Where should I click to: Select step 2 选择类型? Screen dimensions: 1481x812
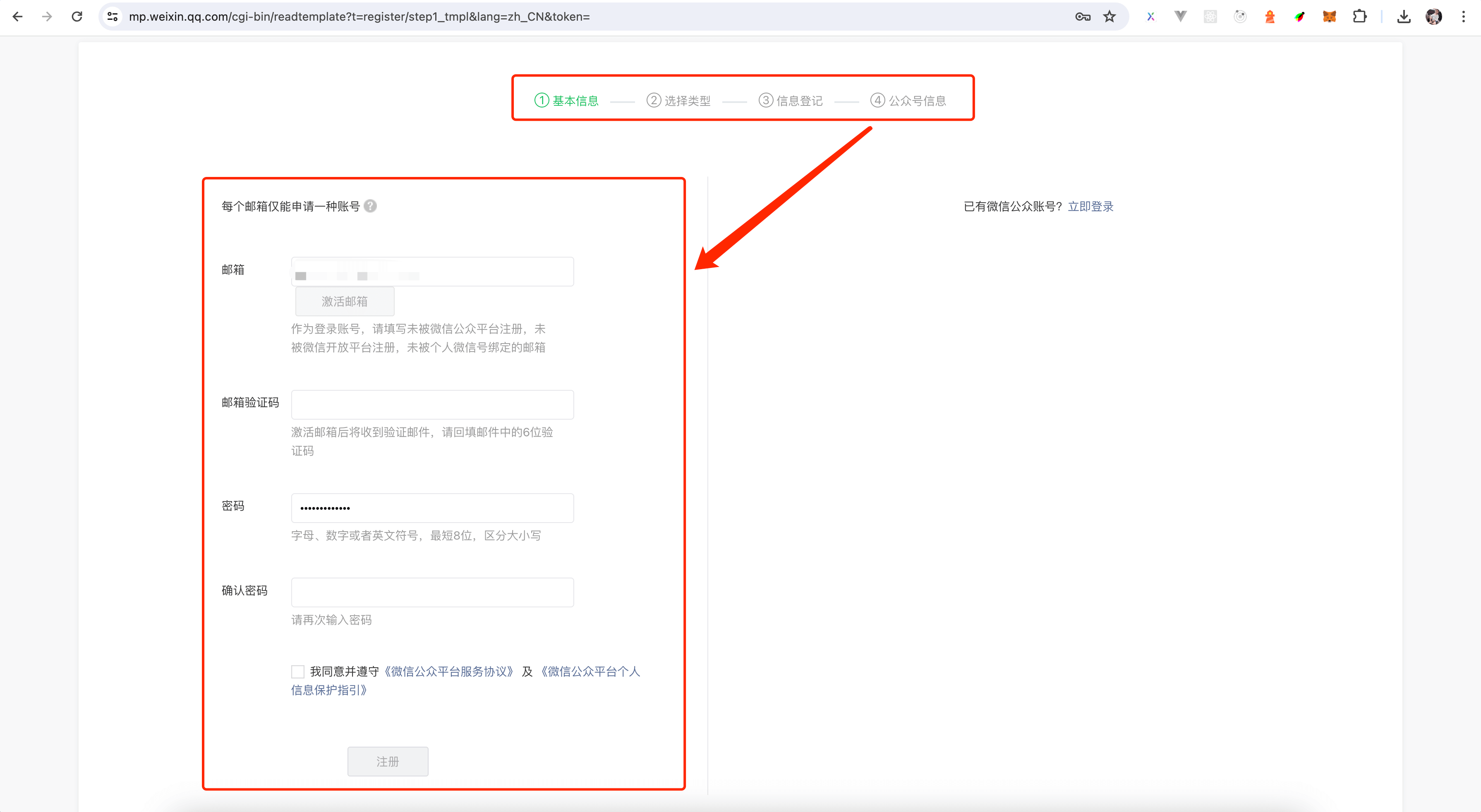[678, 100]
